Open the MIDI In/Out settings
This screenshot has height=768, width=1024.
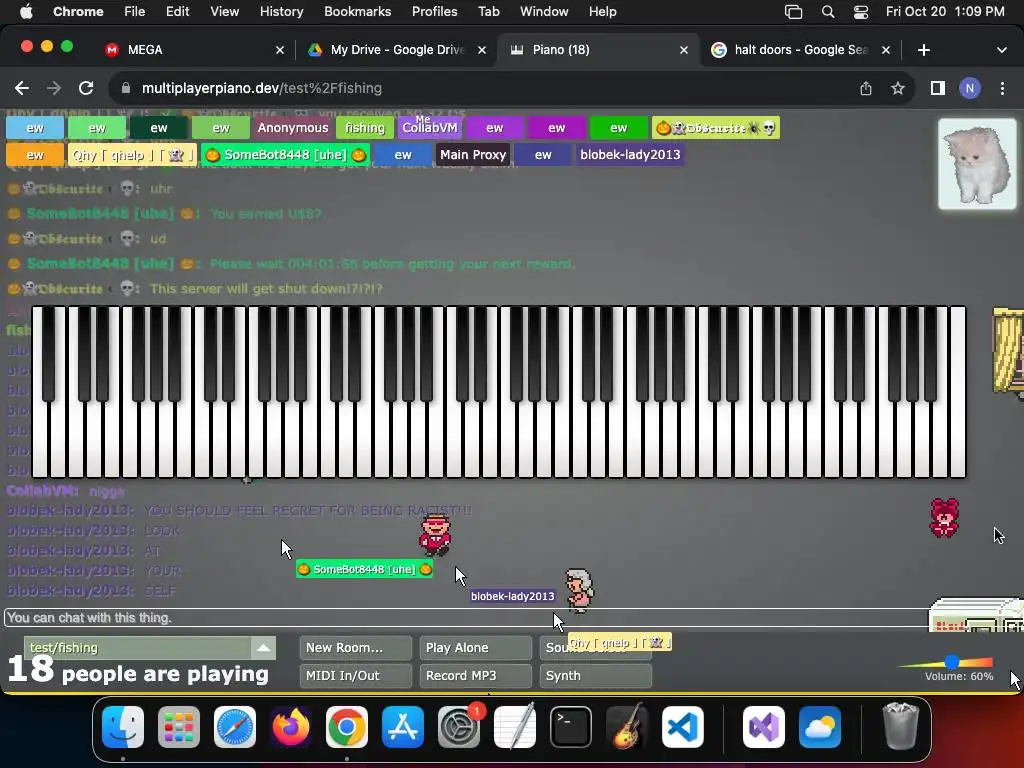point(356,676)
